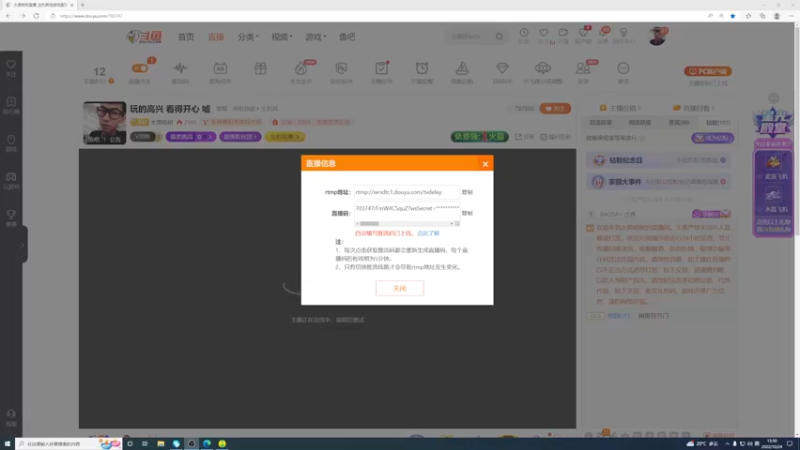Click the share icon next to 分享
The height and width of the screenshot is (450, 800).
[518, 137]
